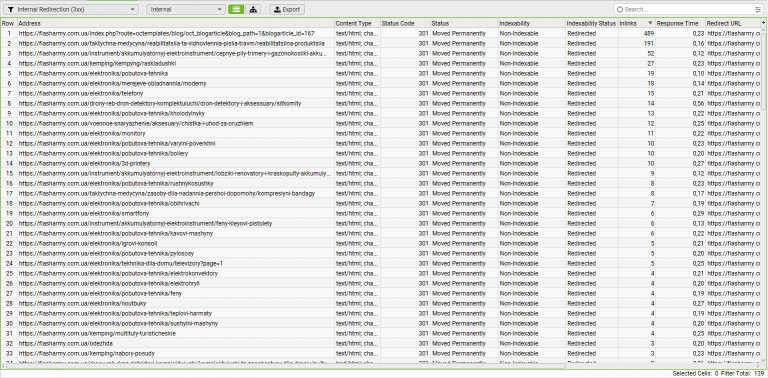
Task: Select the teplovi-harmaty URL
Action: pos(115,313)
